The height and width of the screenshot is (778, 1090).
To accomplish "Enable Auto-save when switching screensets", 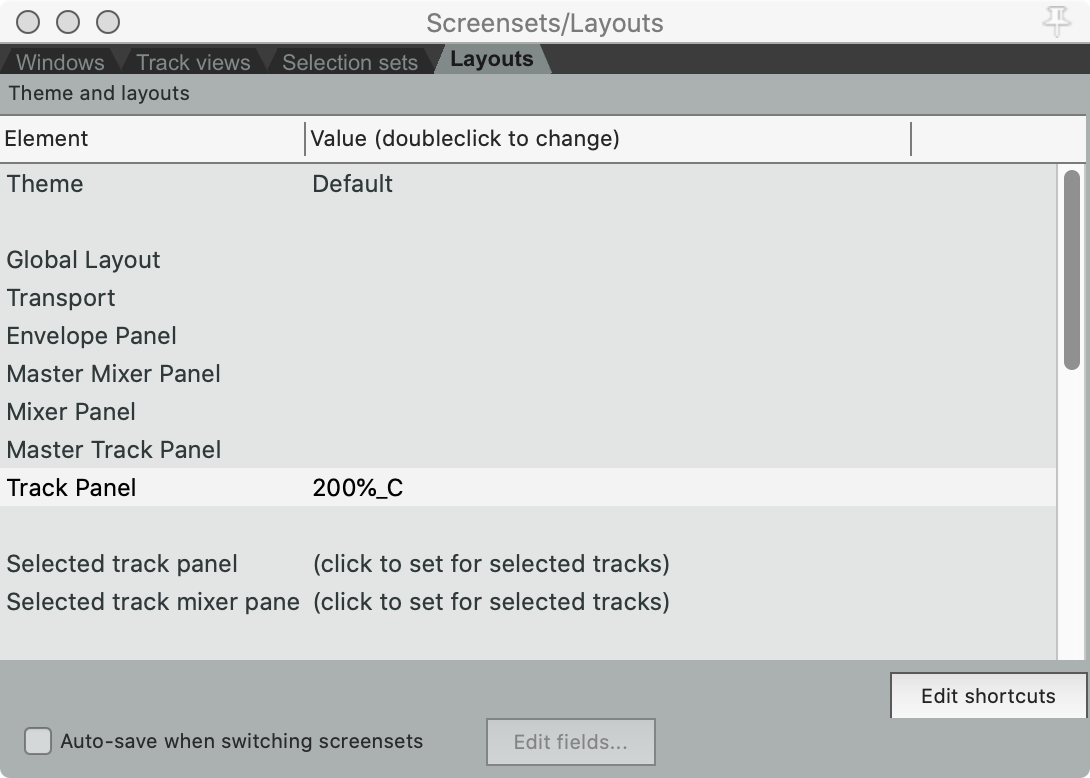I will click(38, 741).
